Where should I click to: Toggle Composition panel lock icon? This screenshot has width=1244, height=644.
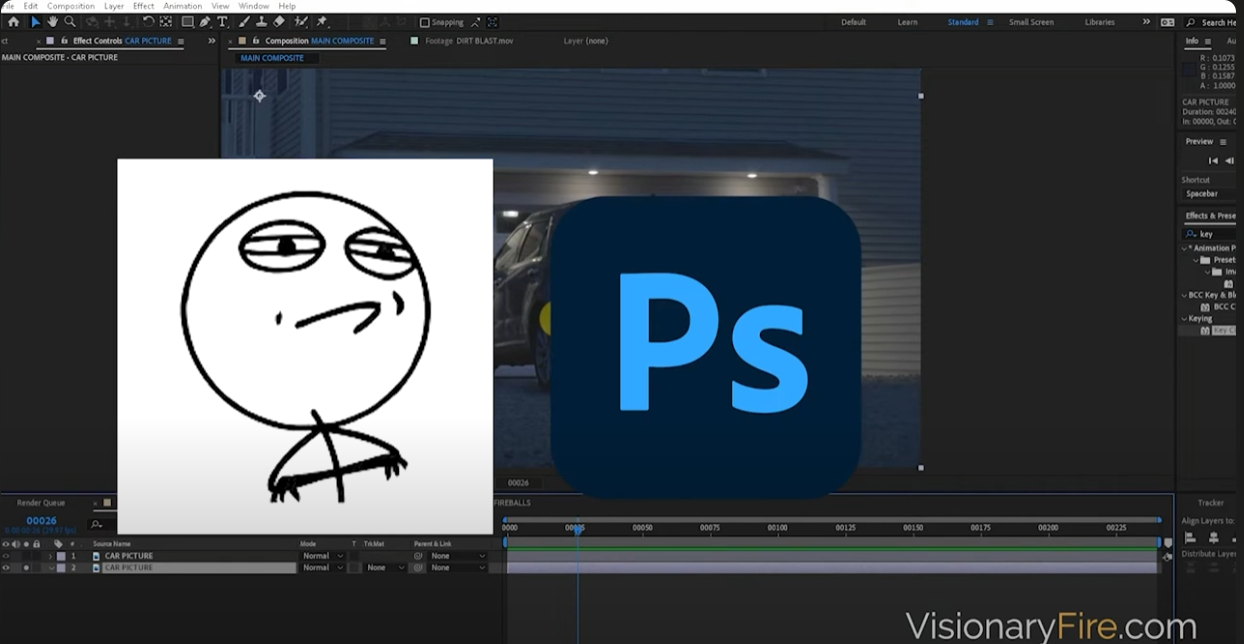click(x=255, y=41)
